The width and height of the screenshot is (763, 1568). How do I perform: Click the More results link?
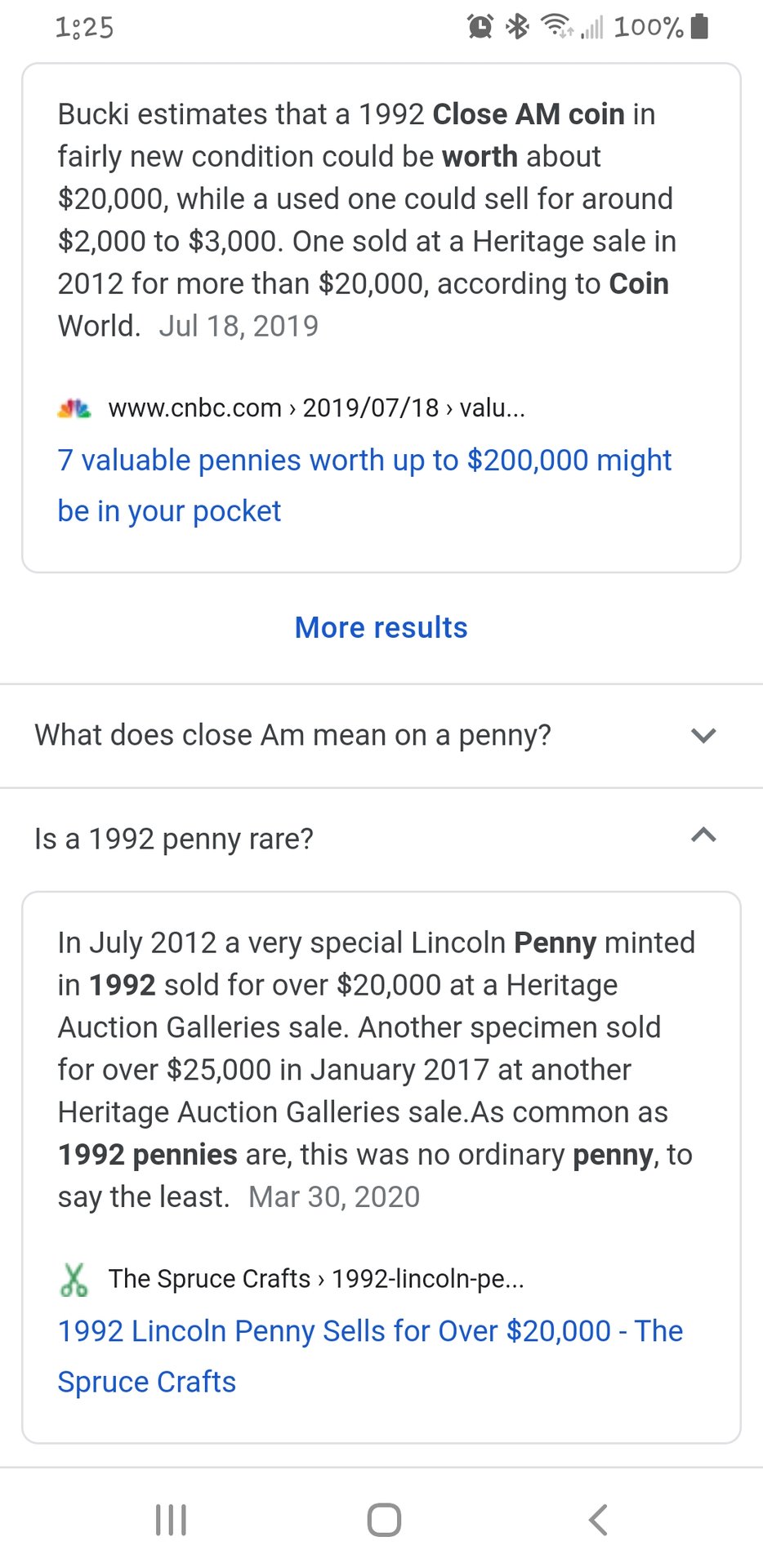point(381,627)
